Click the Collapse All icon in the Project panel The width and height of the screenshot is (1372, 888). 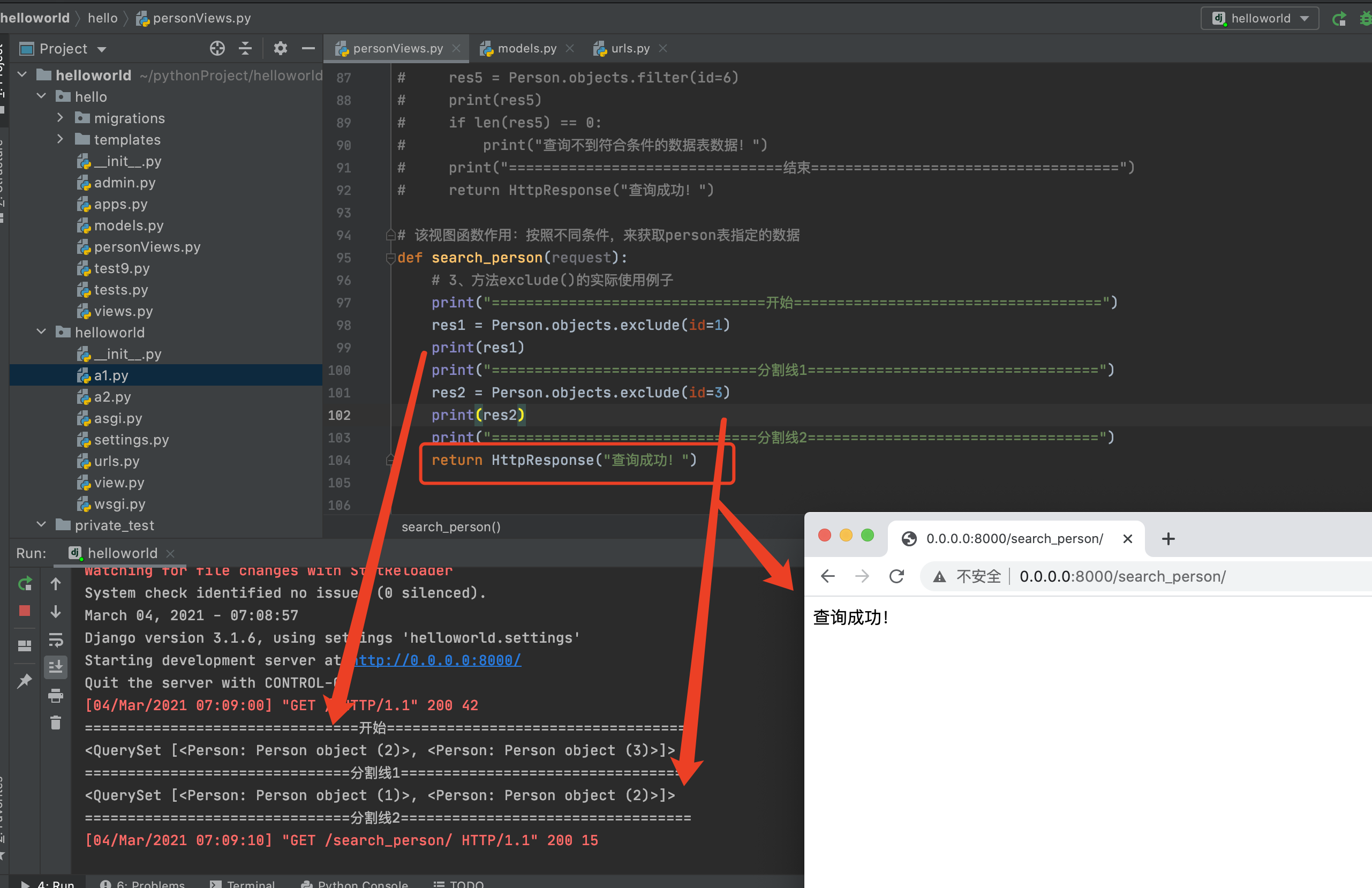[x=245, y=48]
